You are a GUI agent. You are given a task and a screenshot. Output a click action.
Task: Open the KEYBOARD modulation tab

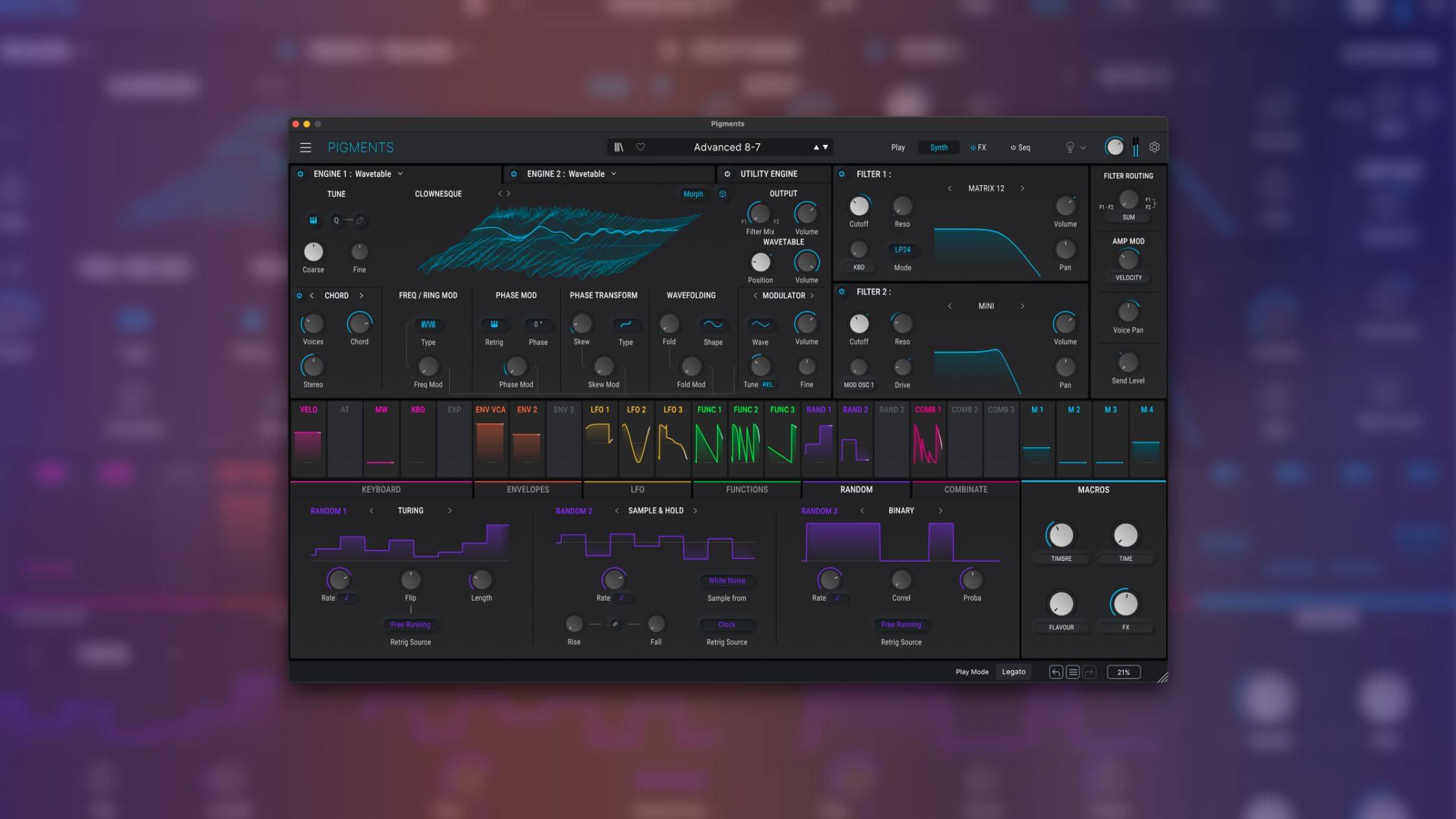pyautogui.click(x=381, y=489)
